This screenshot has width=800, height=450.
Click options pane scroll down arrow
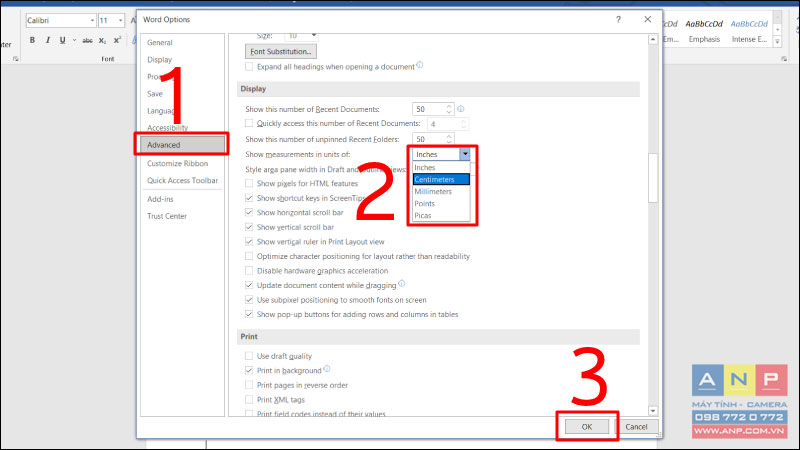click(653, 411)
